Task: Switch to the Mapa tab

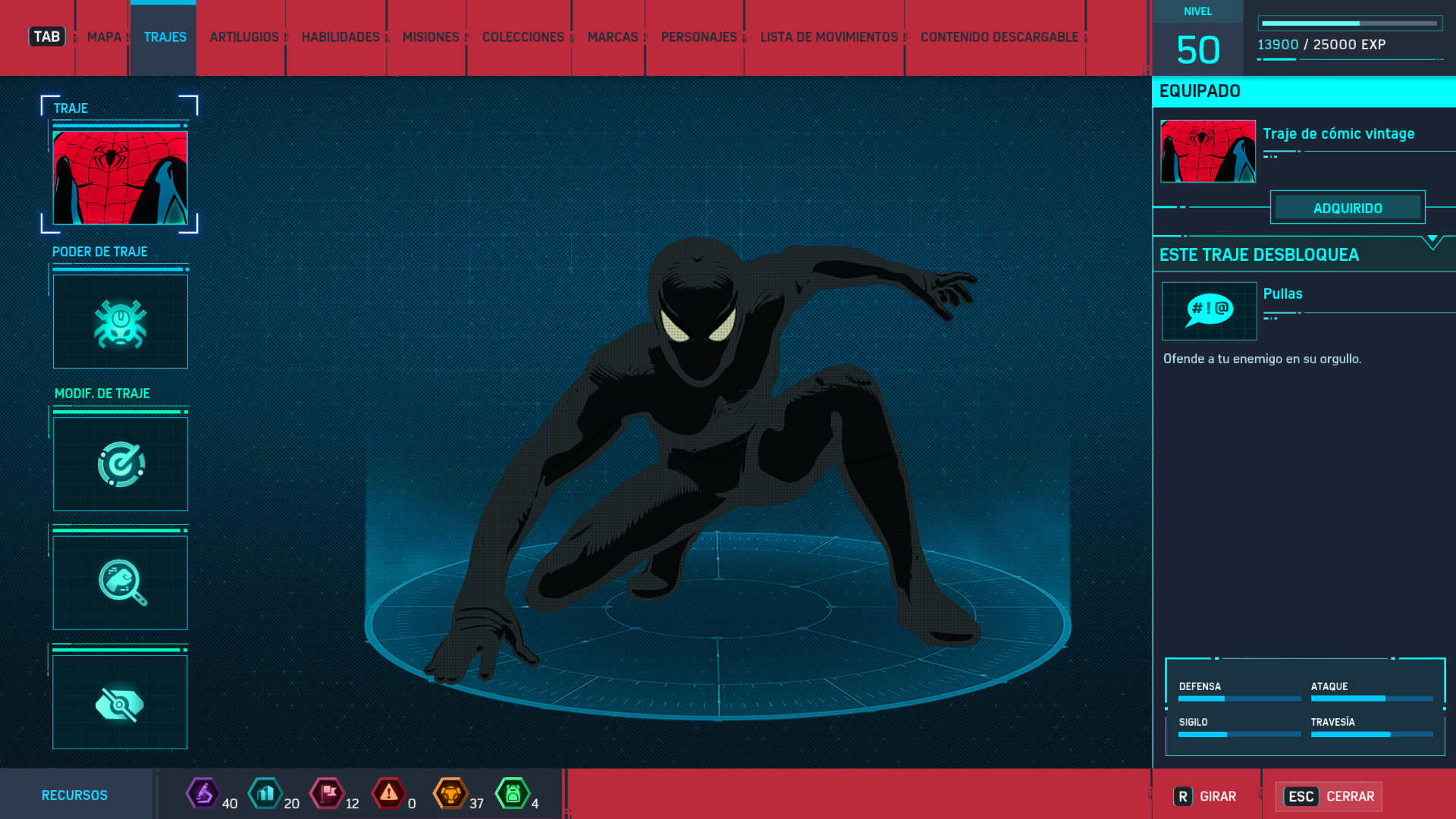Action: tap(104, 37)
